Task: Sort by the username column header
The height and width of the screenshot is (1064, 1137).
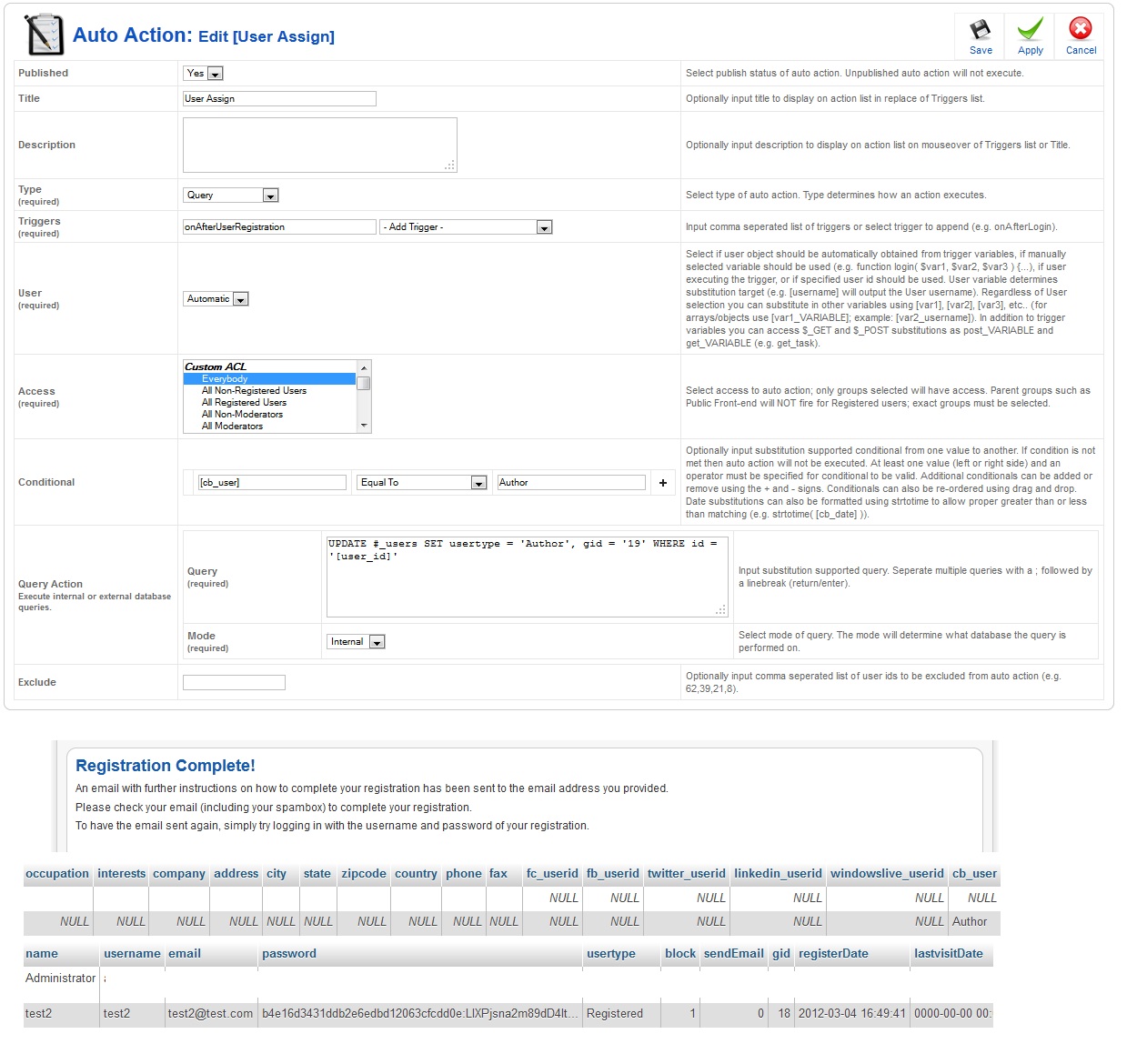Action: (x=132, y=954)
